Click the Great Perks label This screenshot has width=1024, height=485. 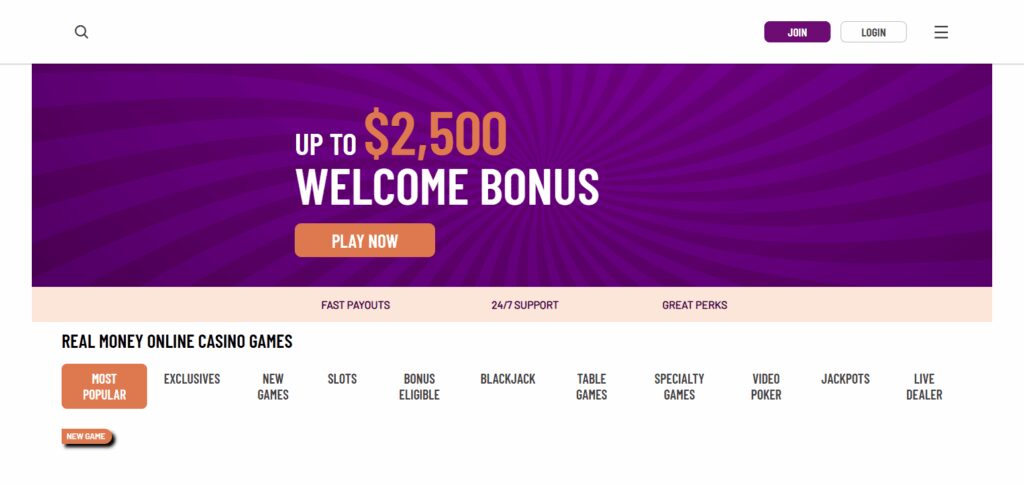(x=695, y=305)
